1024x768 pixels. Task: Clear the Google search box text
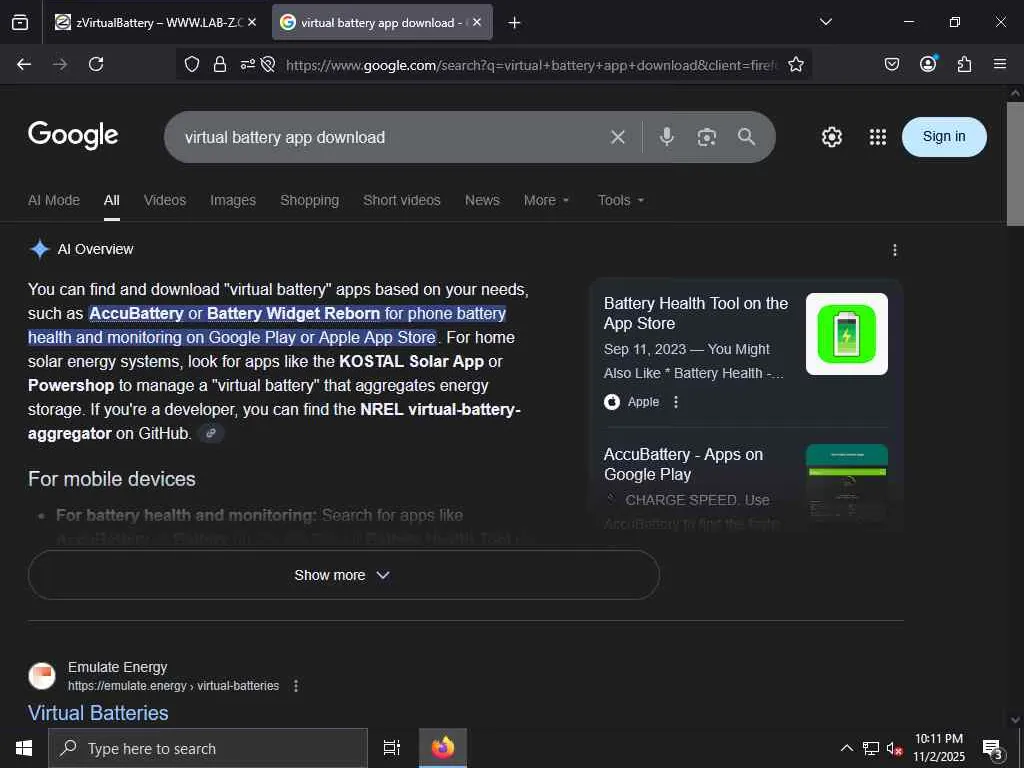click(x=618, y=137)
